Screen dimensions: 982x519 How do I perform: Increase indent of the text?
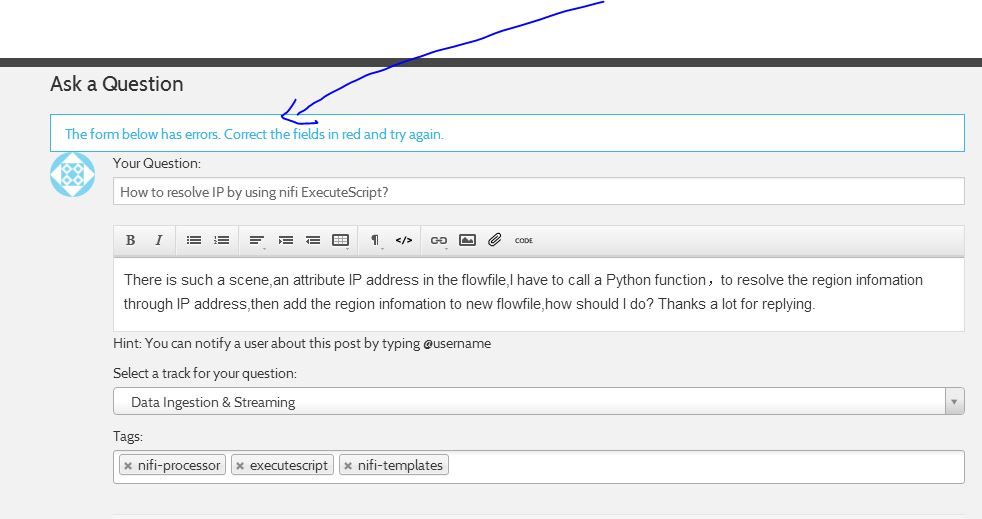tap(286, 240)
